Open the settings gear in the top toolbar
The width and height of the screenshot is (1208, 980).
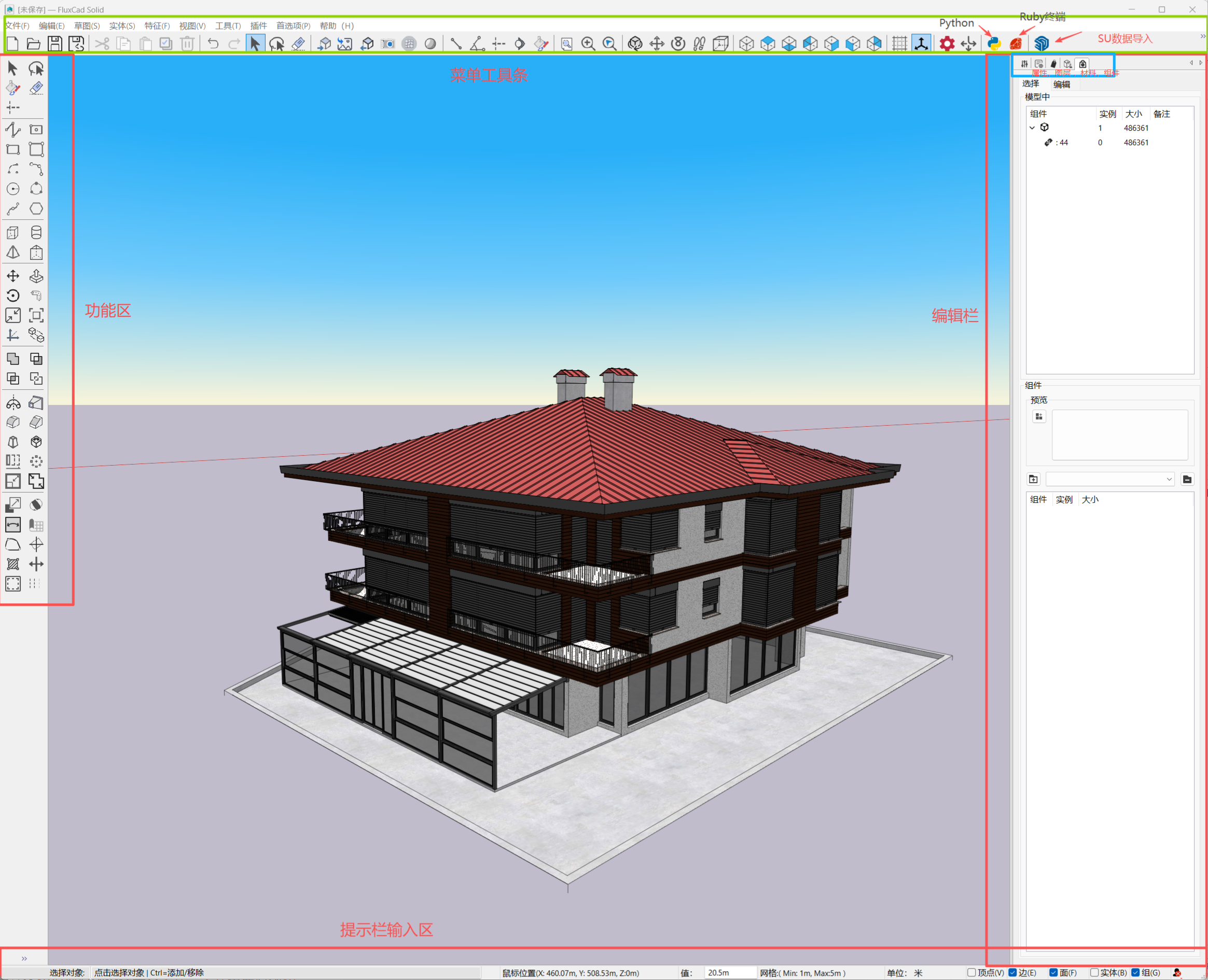[x=947, y=44]
